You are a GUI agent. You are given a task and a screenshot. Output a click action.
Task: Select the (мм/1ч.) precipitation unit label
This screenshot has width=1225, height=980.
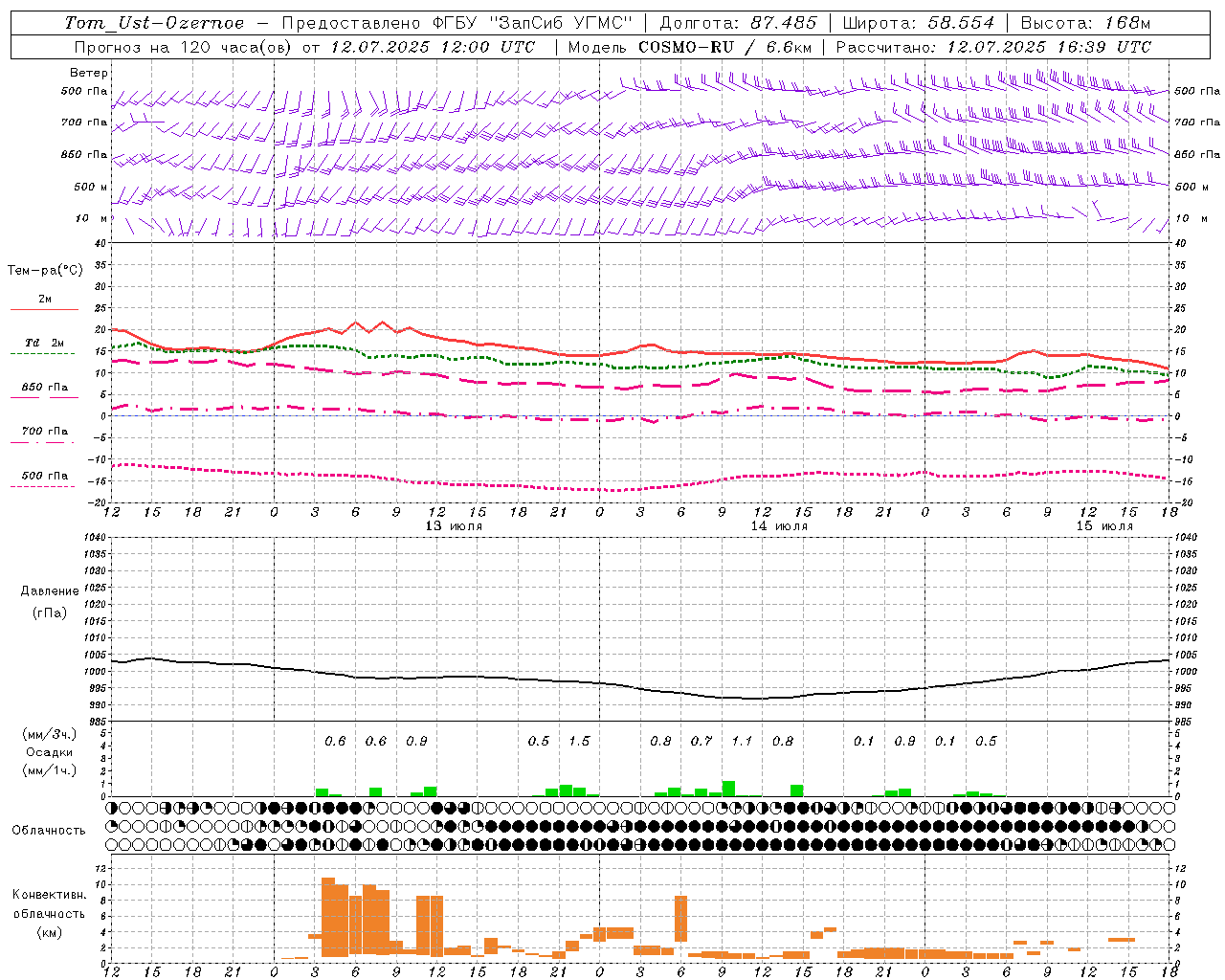click(50, 770)
